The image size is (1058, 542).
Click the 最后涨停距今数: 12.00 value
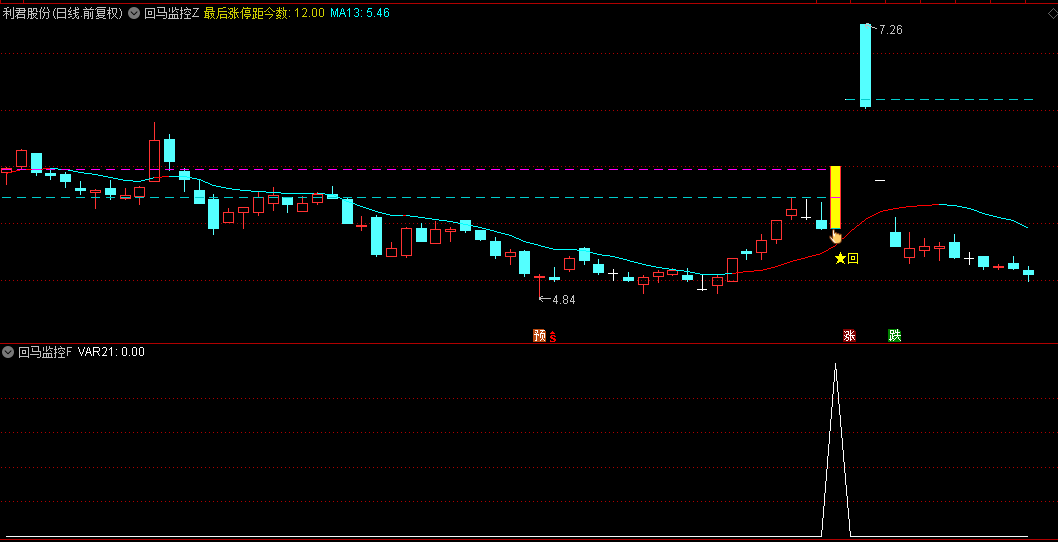point(264,13)
